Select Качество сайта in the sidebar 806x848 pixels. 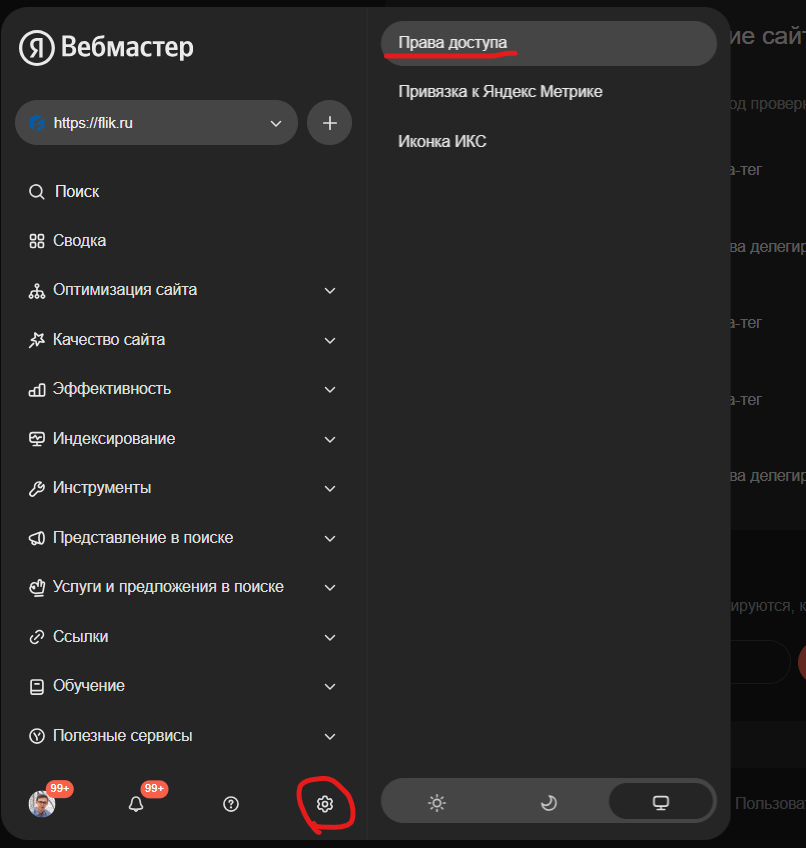pos(109,340)
